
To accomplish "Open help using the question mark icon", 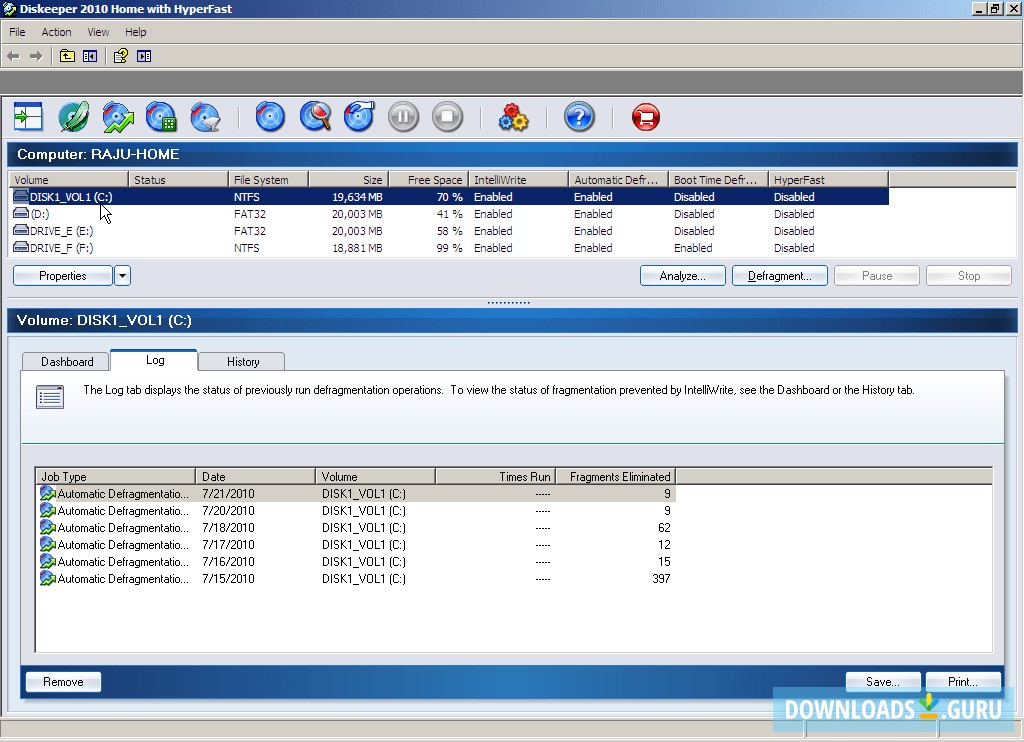I will [579, 116].
